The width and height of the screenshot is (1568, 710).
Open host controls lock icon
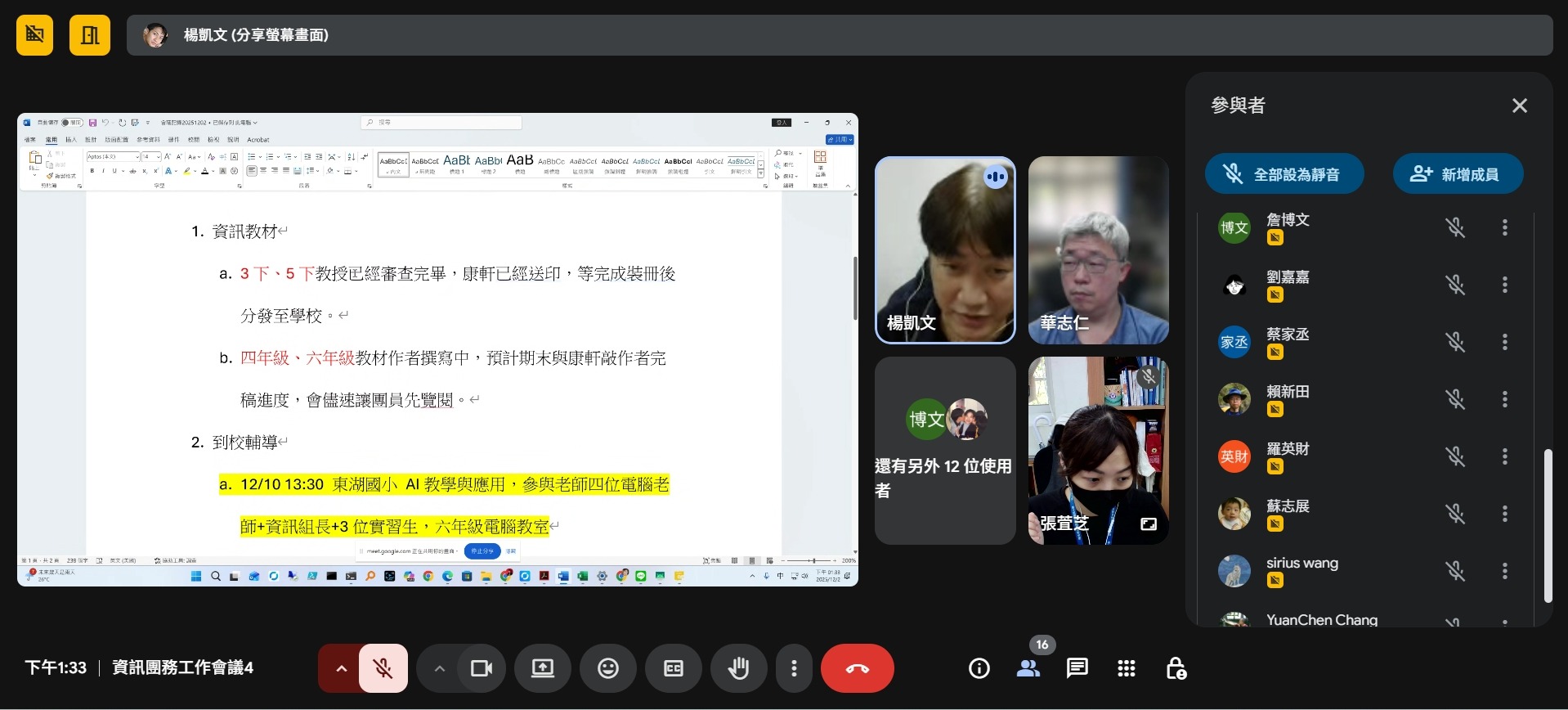1176,668
